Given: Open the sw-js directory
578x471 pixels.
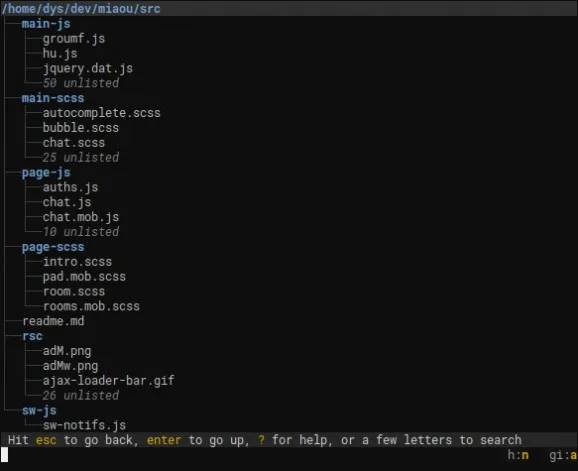Looking at the screenshot, I should pyautogui.click(x=39, y=411).
